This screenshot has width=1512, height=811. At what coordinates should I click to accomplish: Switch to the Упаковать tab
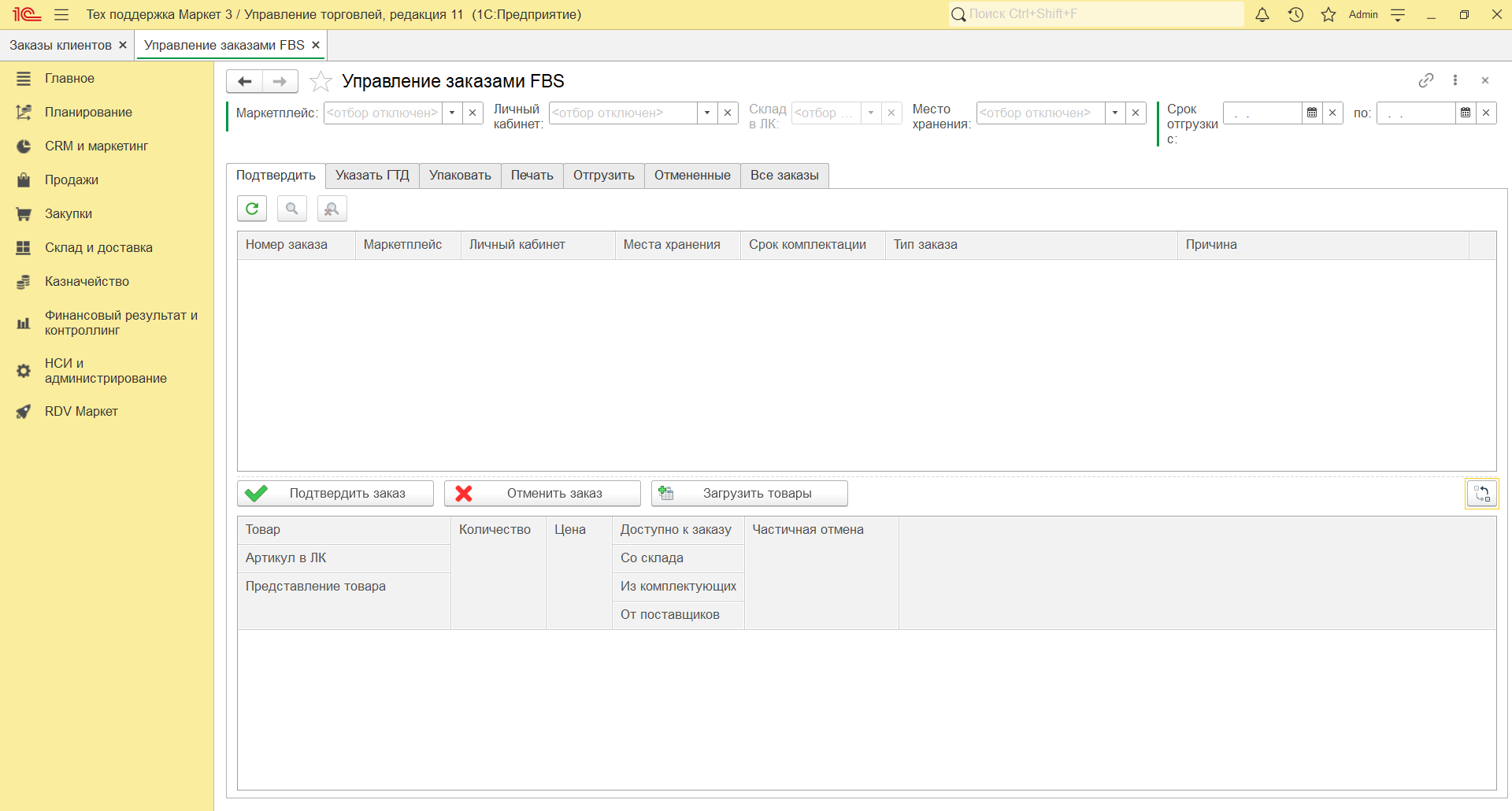[x=460, y=176]
